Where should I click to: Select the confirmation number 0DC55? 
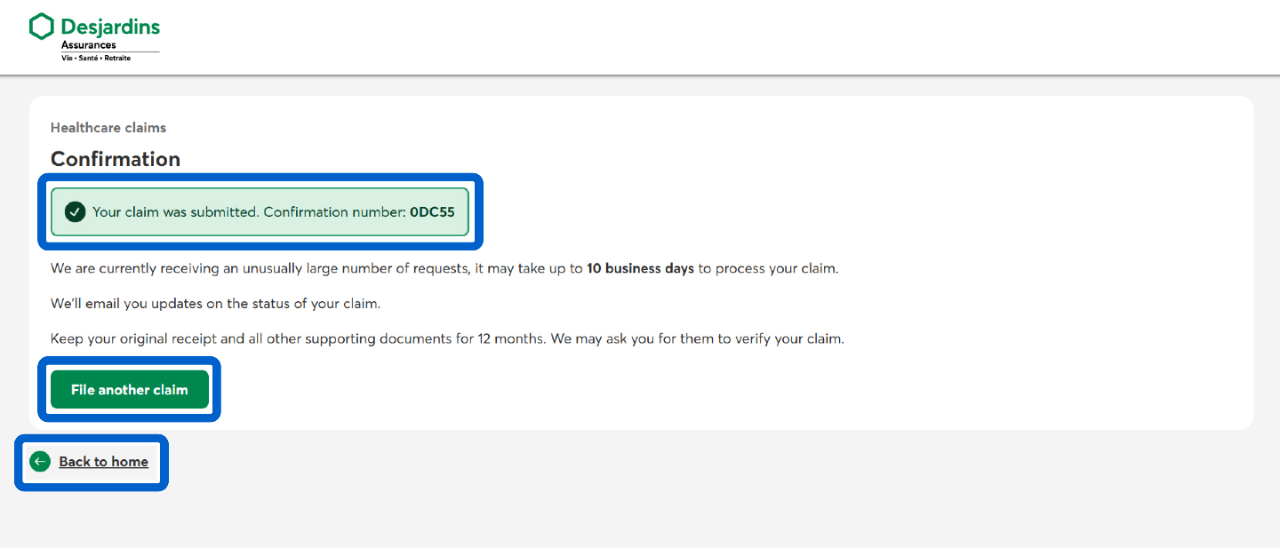(432, 212)
